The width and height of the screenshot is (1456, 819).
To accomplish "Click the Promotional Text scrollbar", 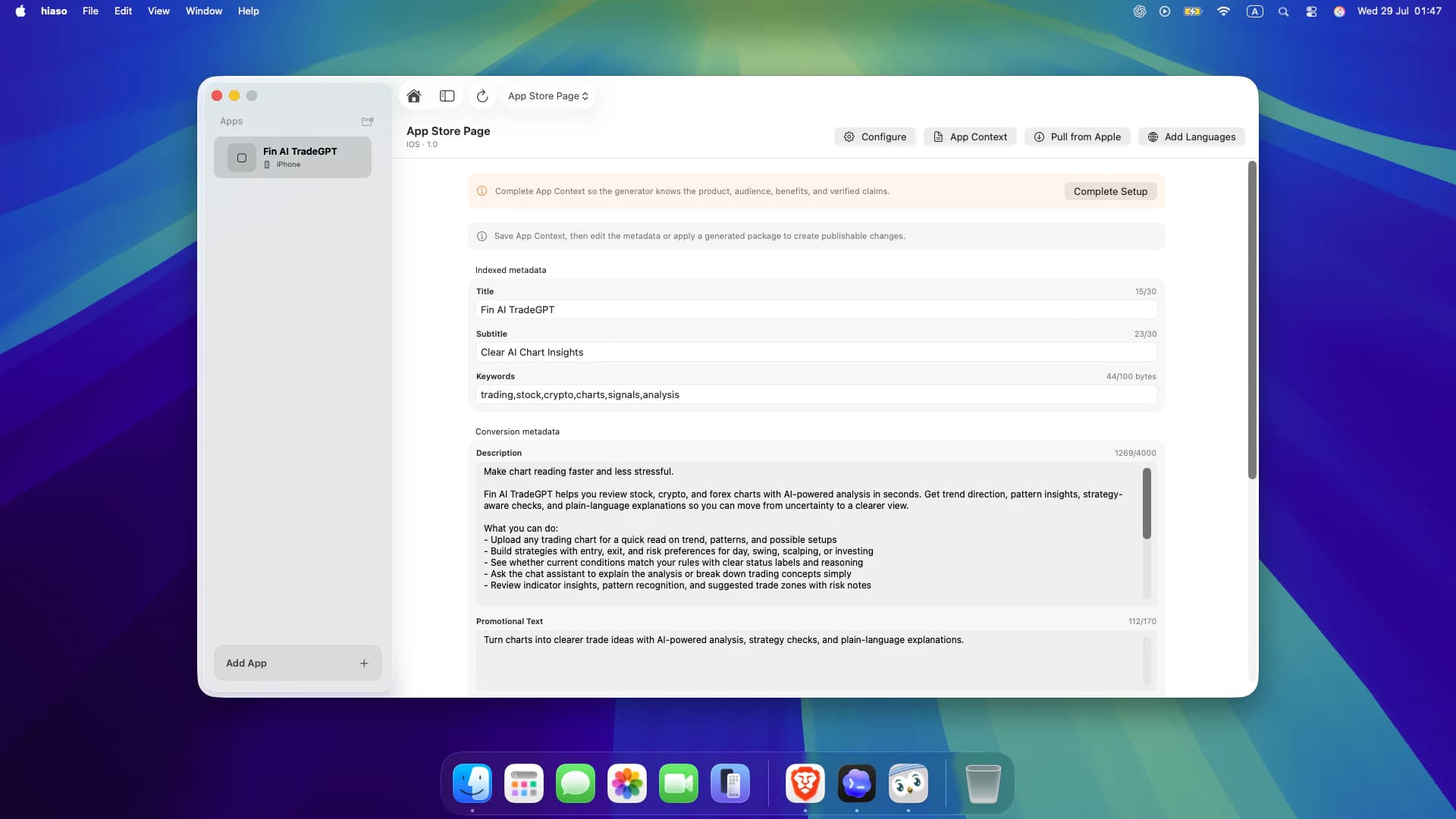I will (x=1147, y=660).
